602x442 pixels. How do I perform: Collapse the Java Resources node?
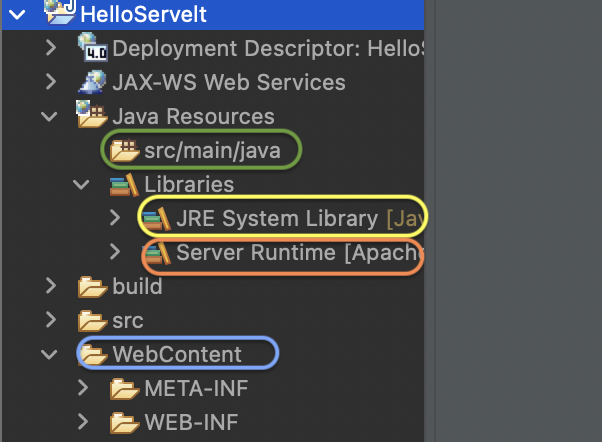click(x=49, y=117)
